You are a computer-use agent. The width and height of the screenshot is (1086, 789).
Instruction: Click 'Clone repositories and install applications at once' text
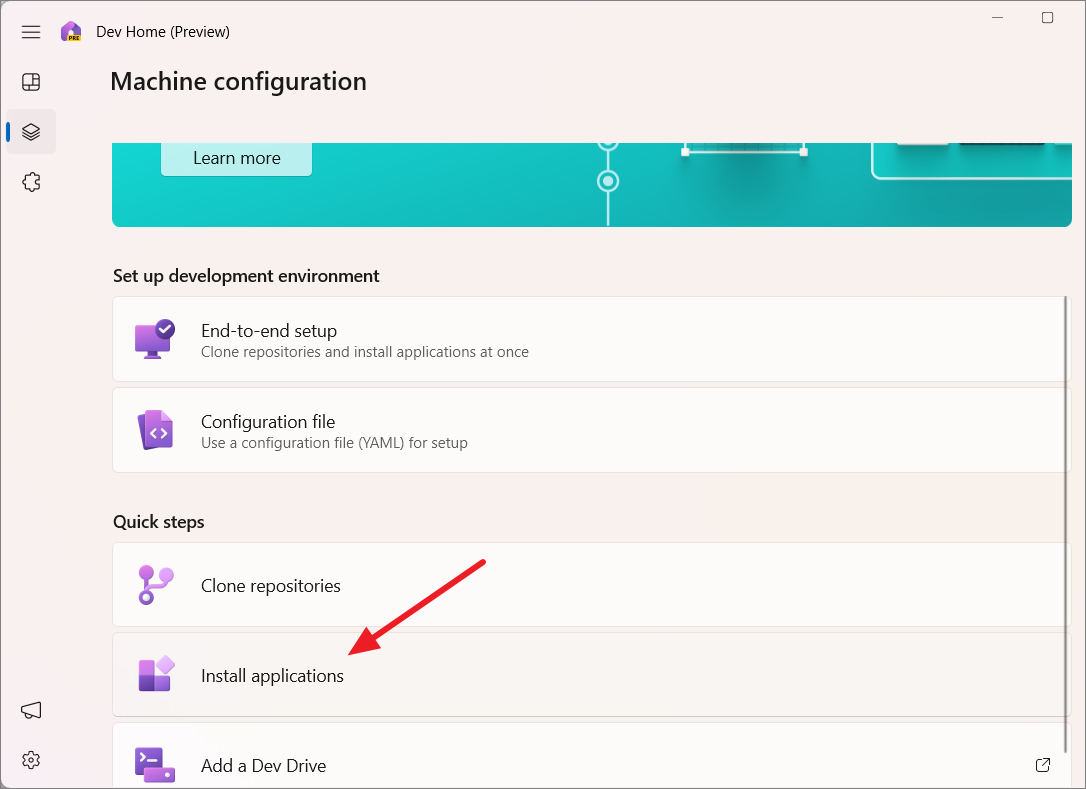[365, 352]
